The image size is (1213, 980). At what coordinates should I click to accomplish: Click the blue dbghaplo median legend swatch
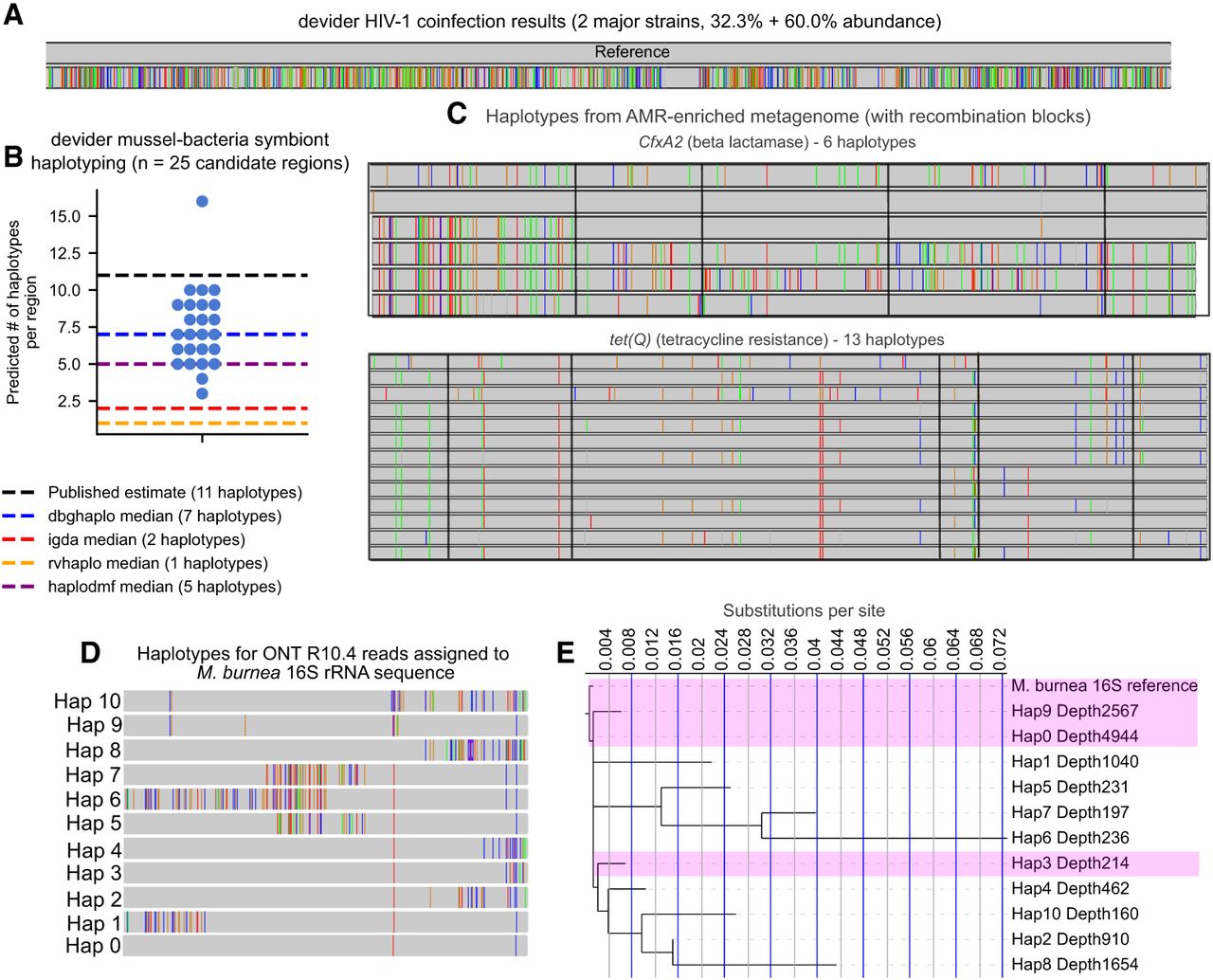pyautogui.click(x=18, y=517)
